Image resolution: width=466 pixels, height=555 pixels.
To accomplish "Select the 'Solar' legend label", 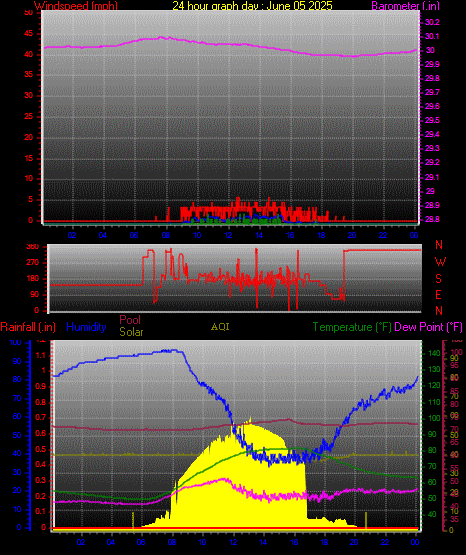I will [131, 332].
